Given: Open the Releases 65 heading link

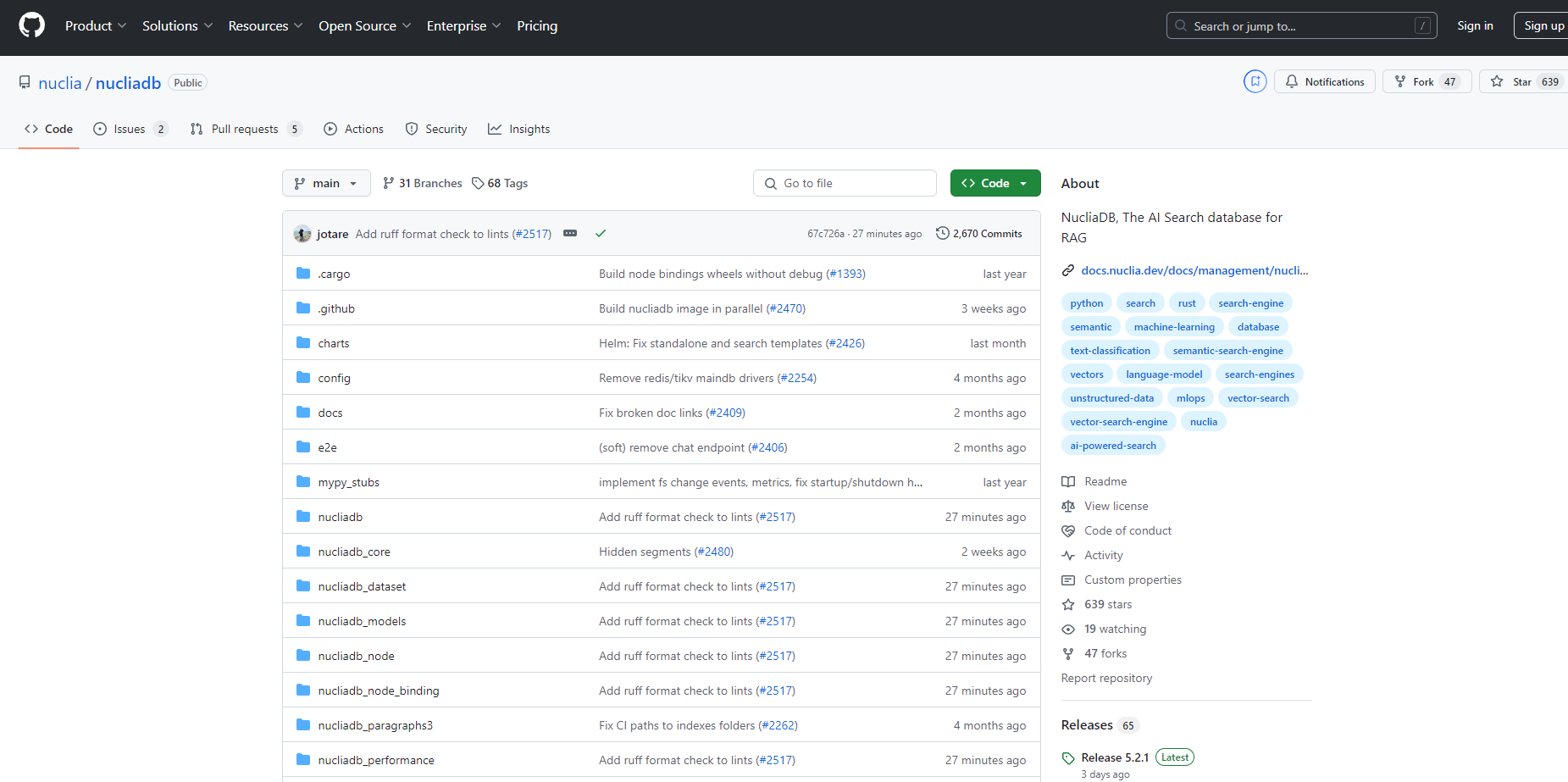Looking at the screenshot, I should [x=1100, y=725].
